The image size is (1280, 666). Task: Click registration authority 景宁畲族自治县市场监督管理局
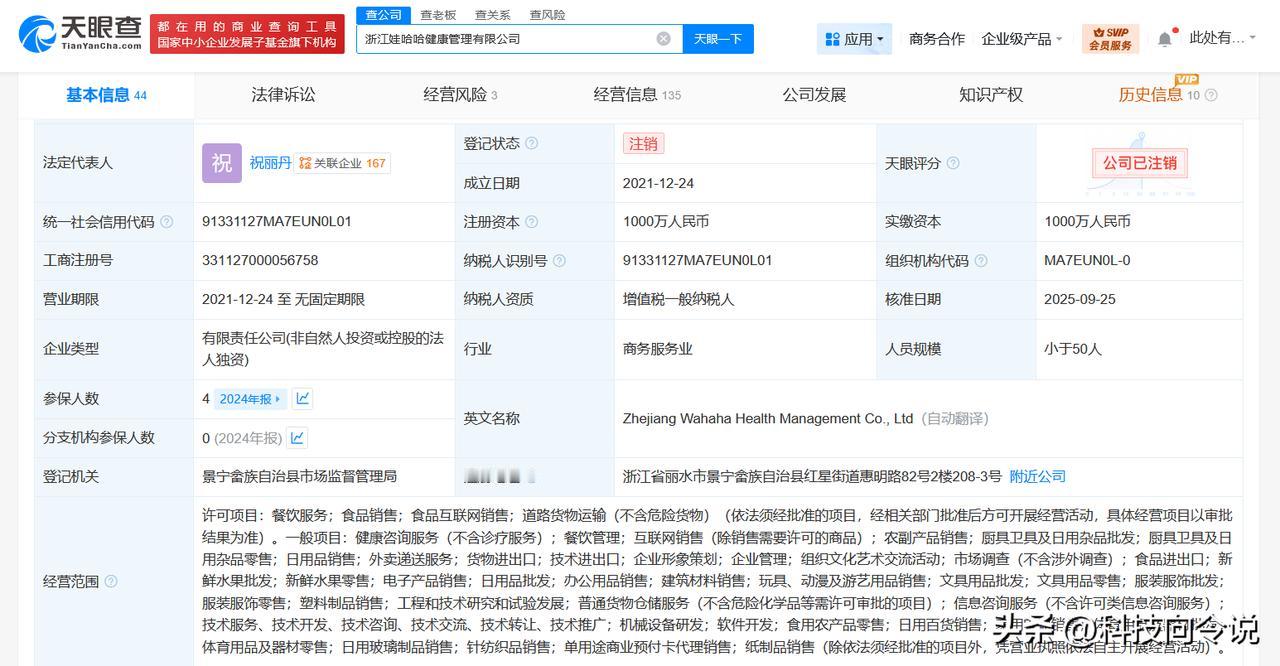tap(300, 476)
